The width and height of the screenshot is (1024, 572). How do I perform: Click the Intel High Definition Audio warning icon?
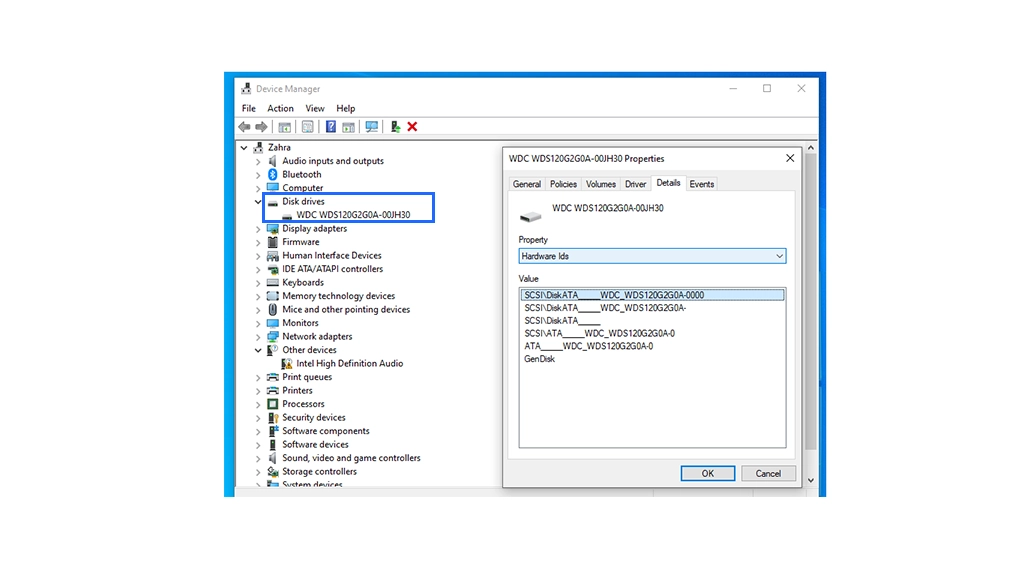click(287, 364)
